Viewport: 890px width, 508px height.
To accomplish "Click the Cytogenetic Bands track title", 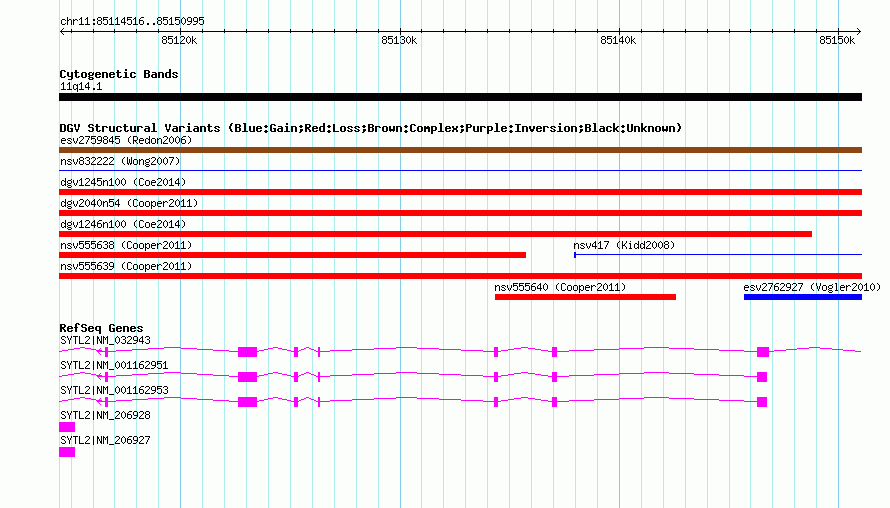I will [119, 74].
